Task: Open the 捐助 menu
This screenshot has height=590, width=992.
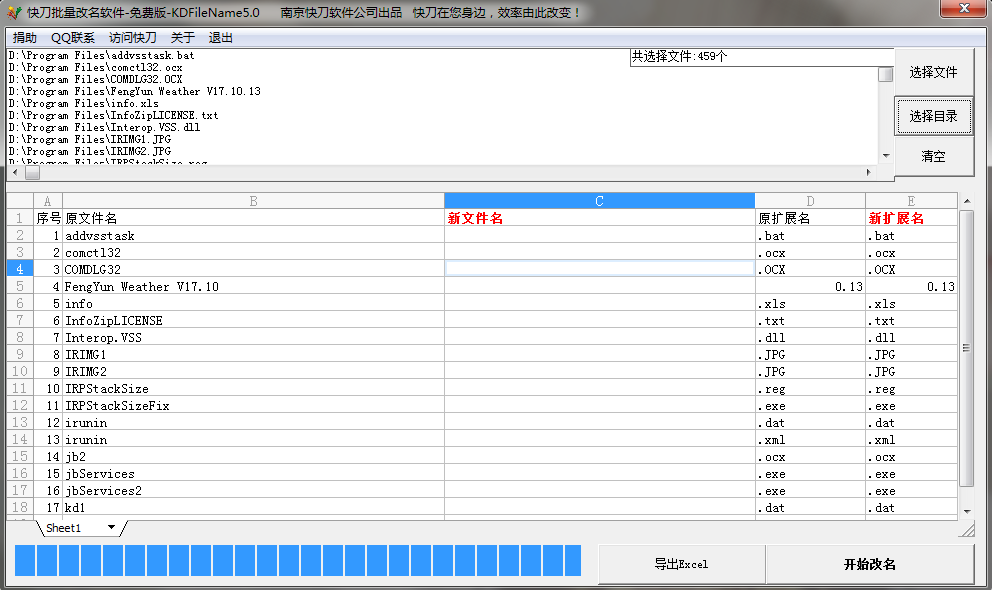Action: point(25,38)
